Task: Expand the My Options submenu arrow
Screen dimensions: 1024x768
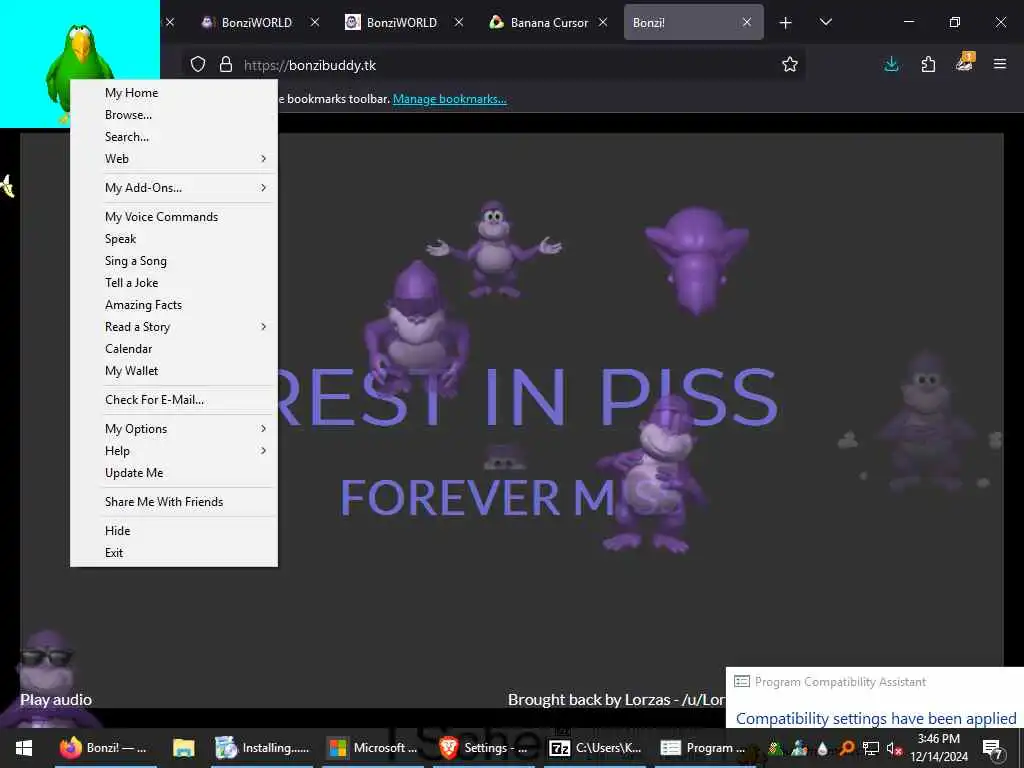Action: pos(263,428)
